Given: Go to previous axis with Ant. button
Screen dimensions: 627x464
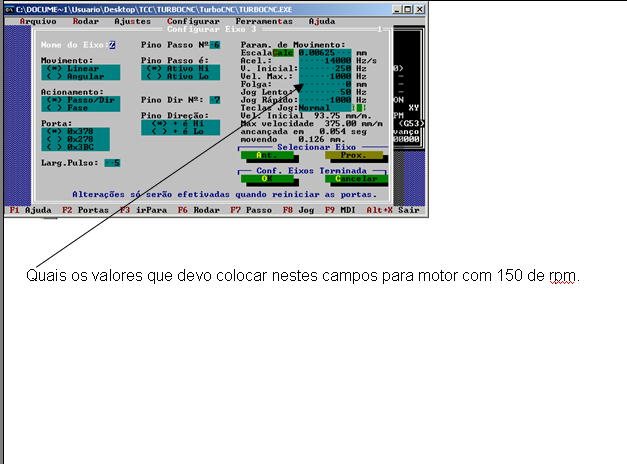Looking at the screenshot, I should (x=267, y=155).
